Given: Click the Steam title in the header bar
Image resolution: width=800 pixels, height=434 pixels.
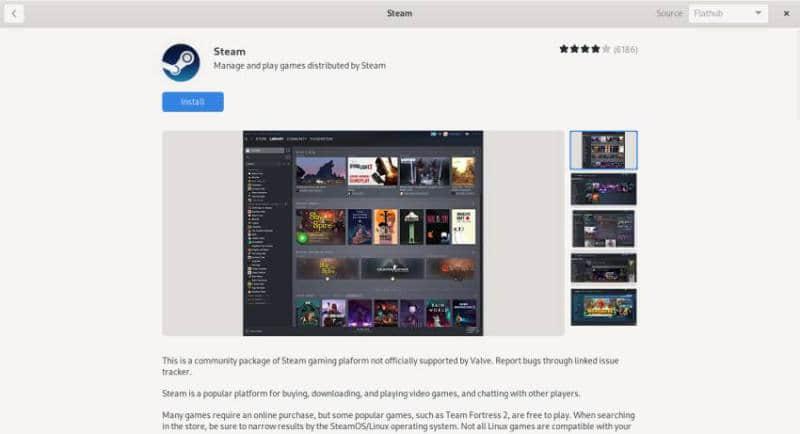Looking at the screenshot, I should [399, 14].
